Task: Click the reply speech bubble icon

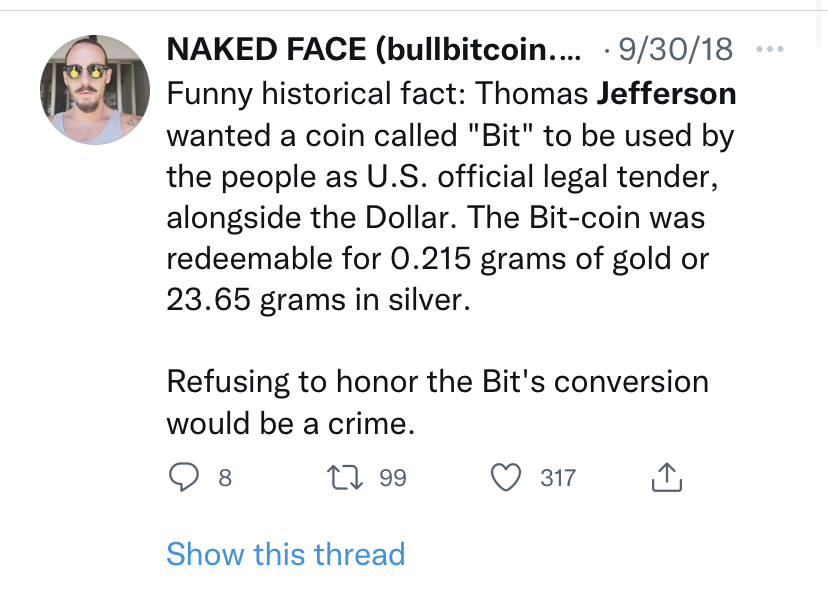Action: (x=183, y=478)
